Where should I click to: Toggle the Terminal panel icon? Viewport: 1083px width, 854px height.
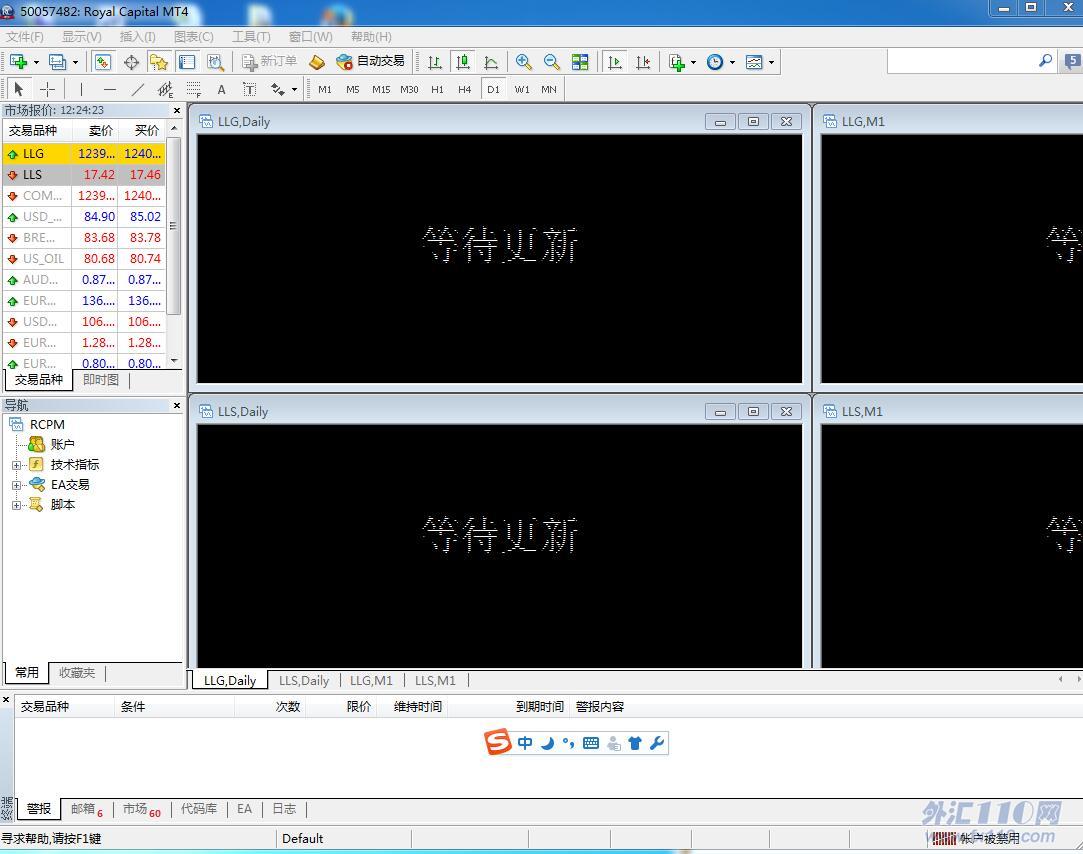(187, 62)
